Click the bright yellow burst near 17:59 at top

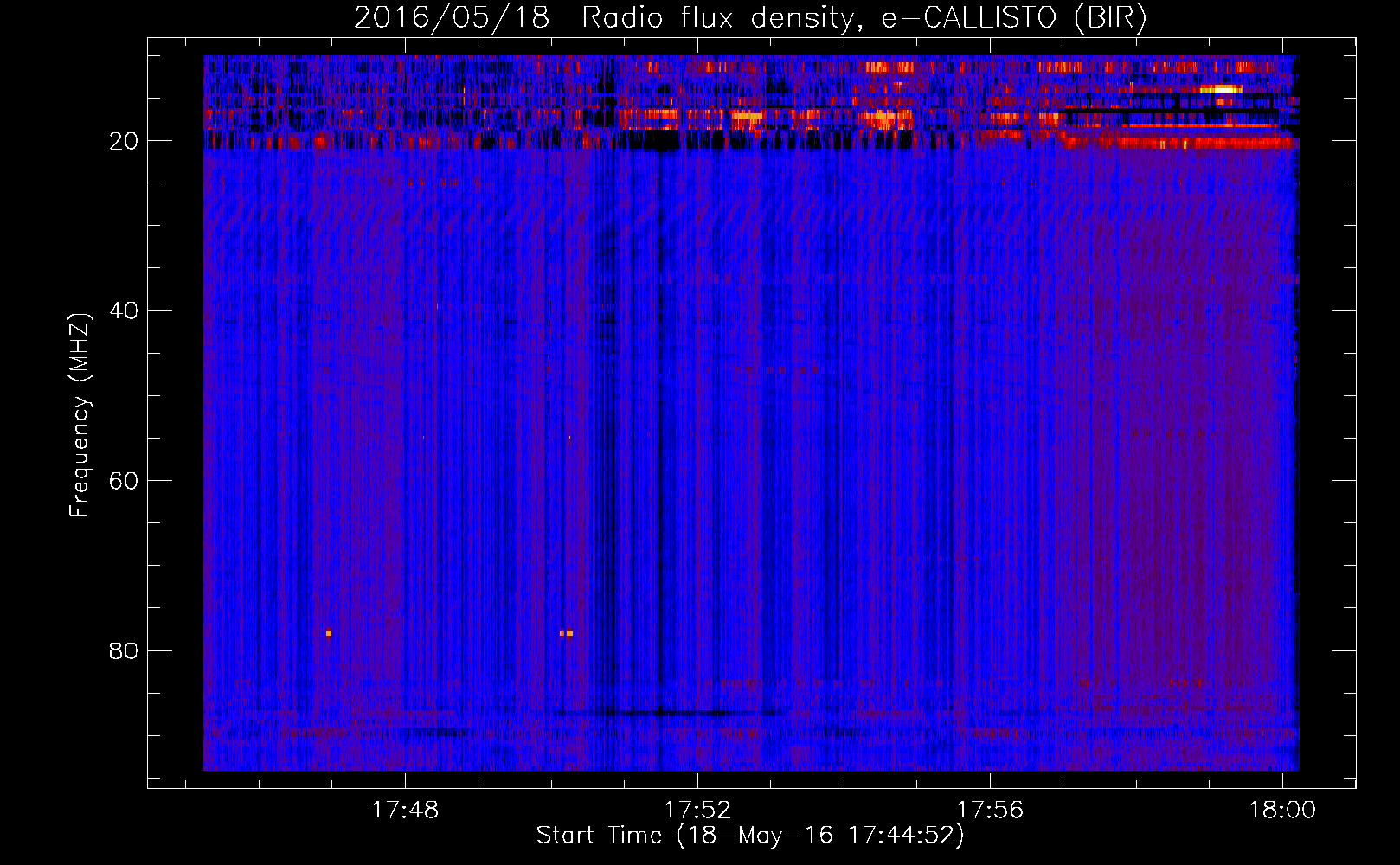click(x=1221, y=88)
